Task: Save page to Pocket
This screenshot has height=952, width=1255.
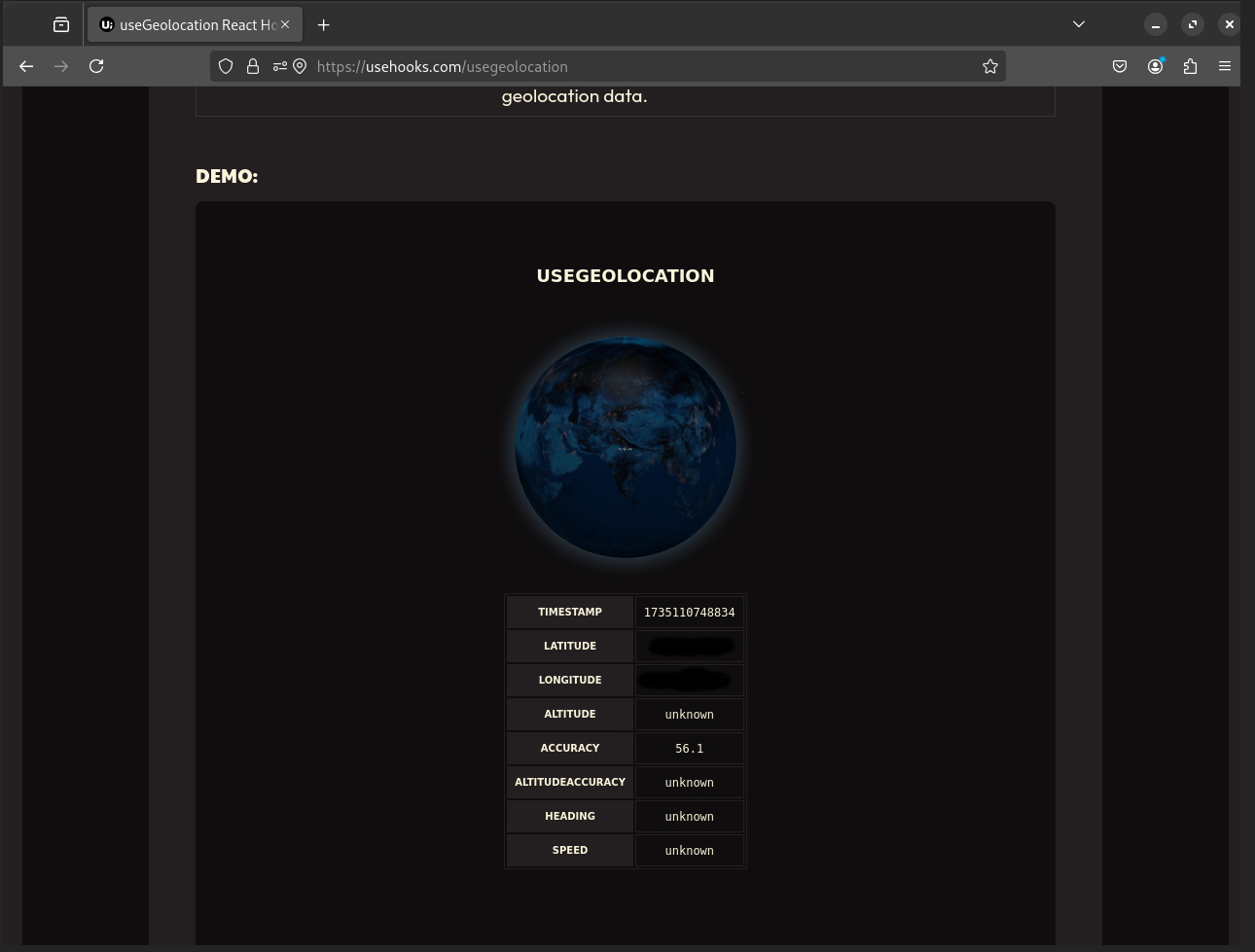Action: click(x=1120, y=66)
